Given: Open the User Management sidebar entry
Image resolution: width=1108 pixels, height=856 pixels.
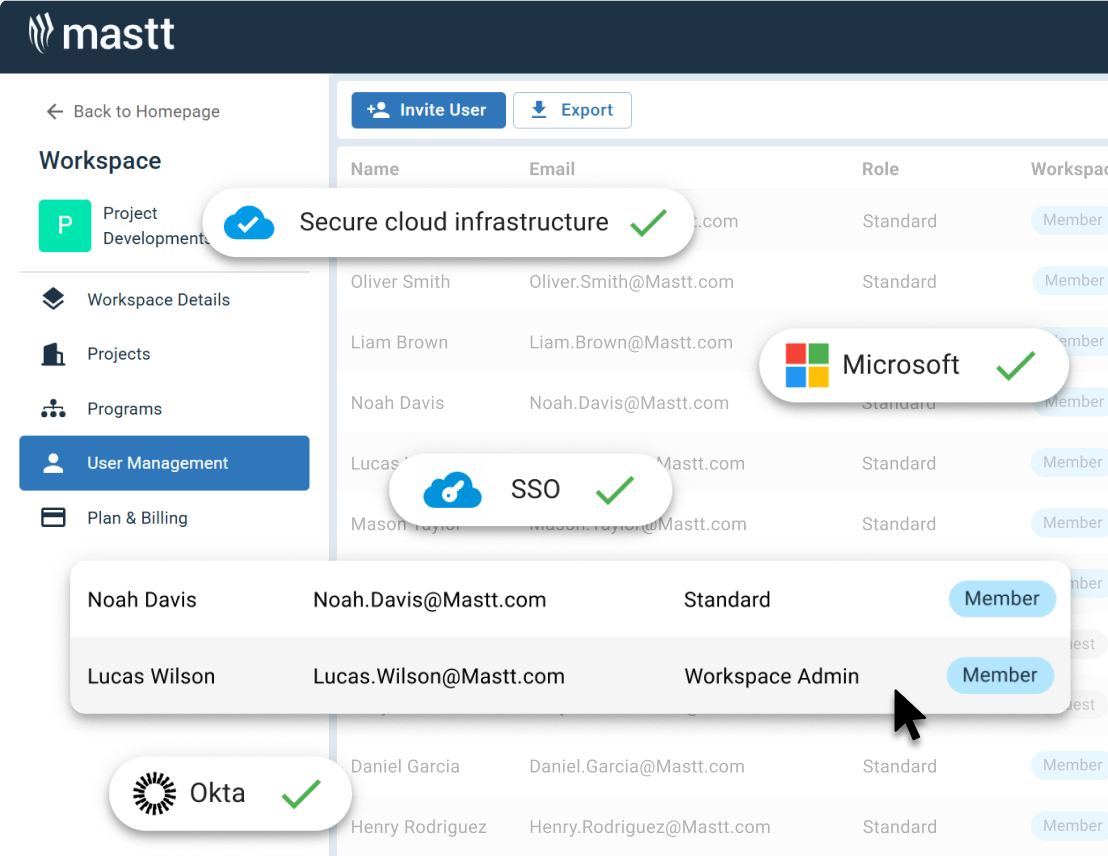Looking at the screenshot, I should (x=158, y=463).
